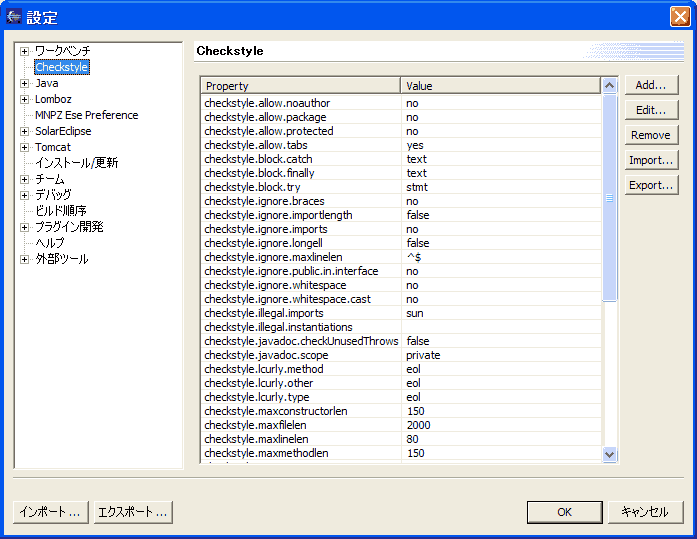Select the checkstyle.javadoc.checkUnusedThrows row

tap(401, 341)
